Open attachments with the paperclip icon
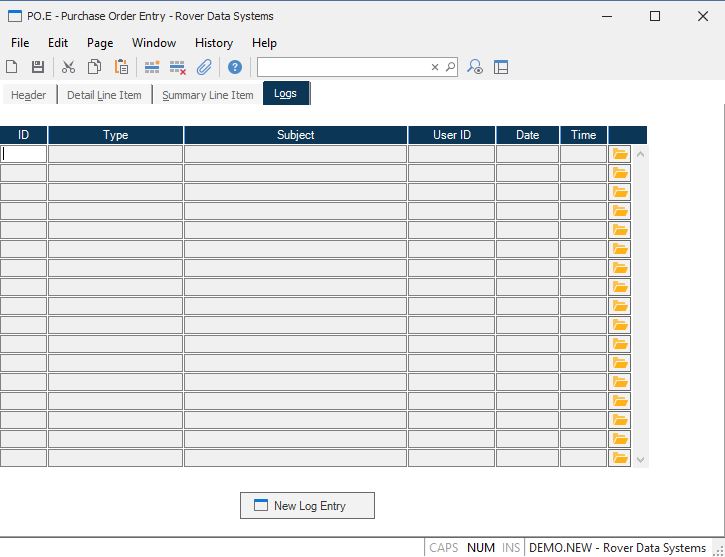Screen dimensions: 725x557 point(204,67)
